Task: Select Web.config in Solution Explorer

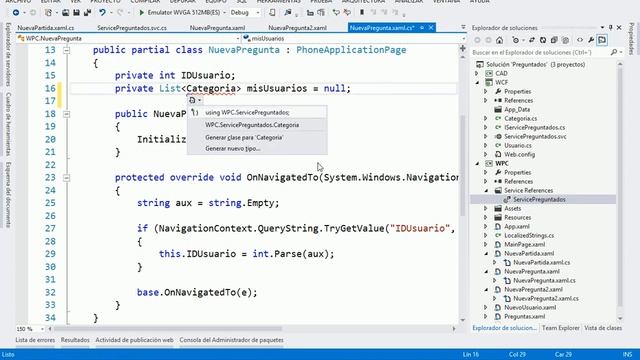Action: pyautogui.click(x=519, y=154)
